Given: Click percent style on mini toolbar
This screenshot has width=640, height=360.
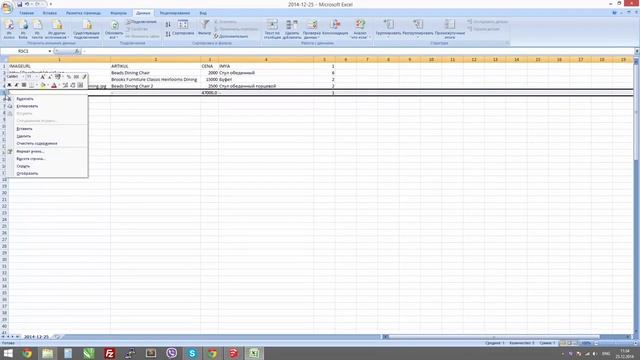Looking at the screenshot, I should [x=69, y=77].
